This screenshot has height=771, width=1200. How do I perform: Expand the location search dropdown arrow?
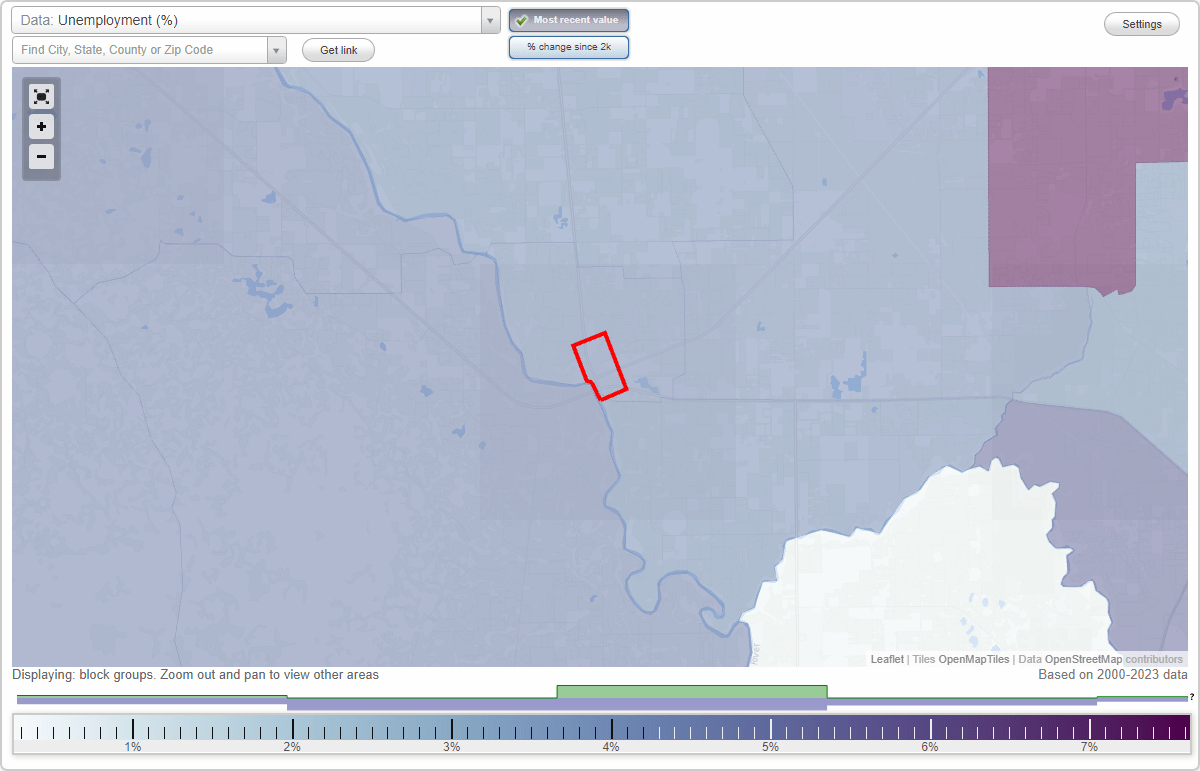(x=277, y=50)
